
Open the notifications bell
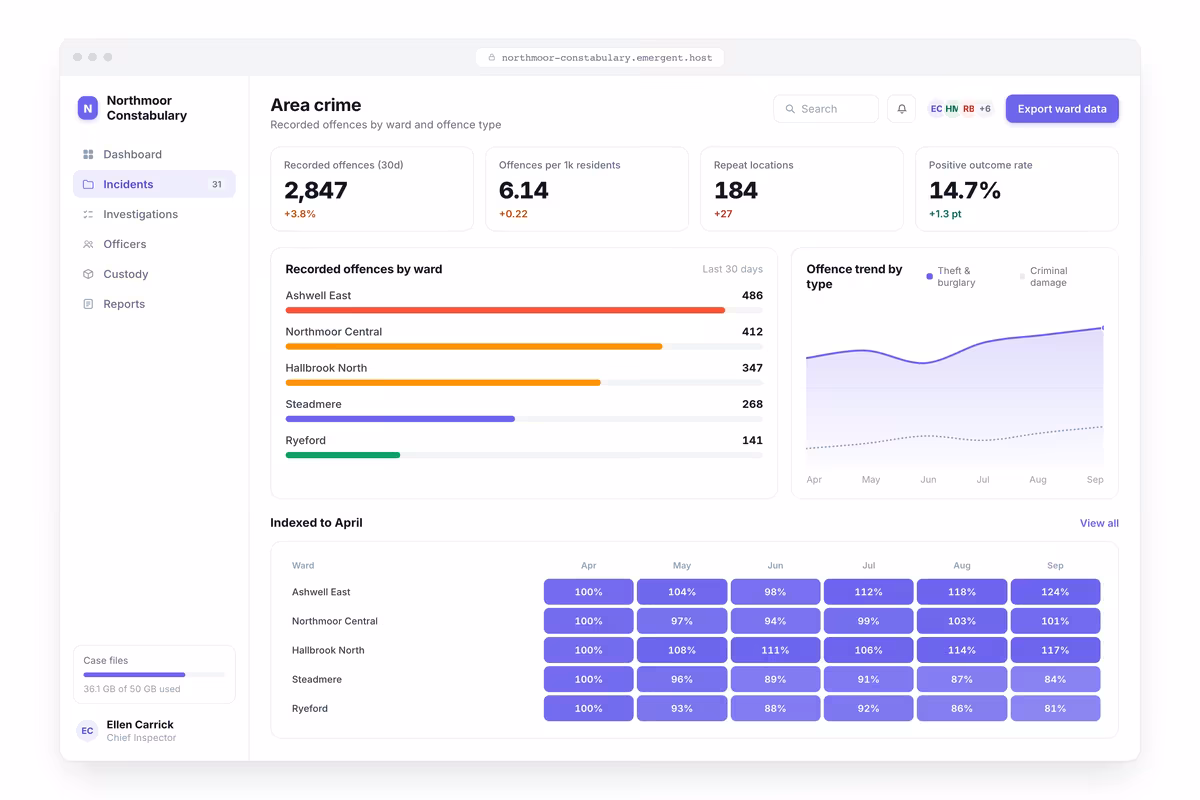tap(901, 109)
